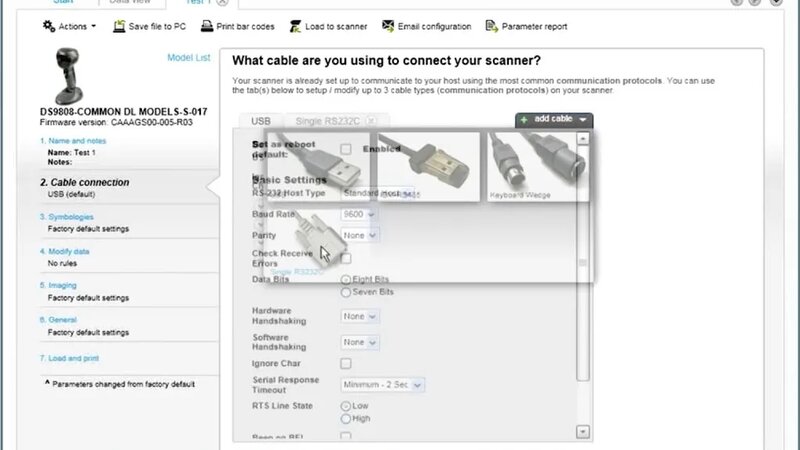The image size is (800, 450).
Task: Click the Save file to PC icon
Action: (119, 27)
